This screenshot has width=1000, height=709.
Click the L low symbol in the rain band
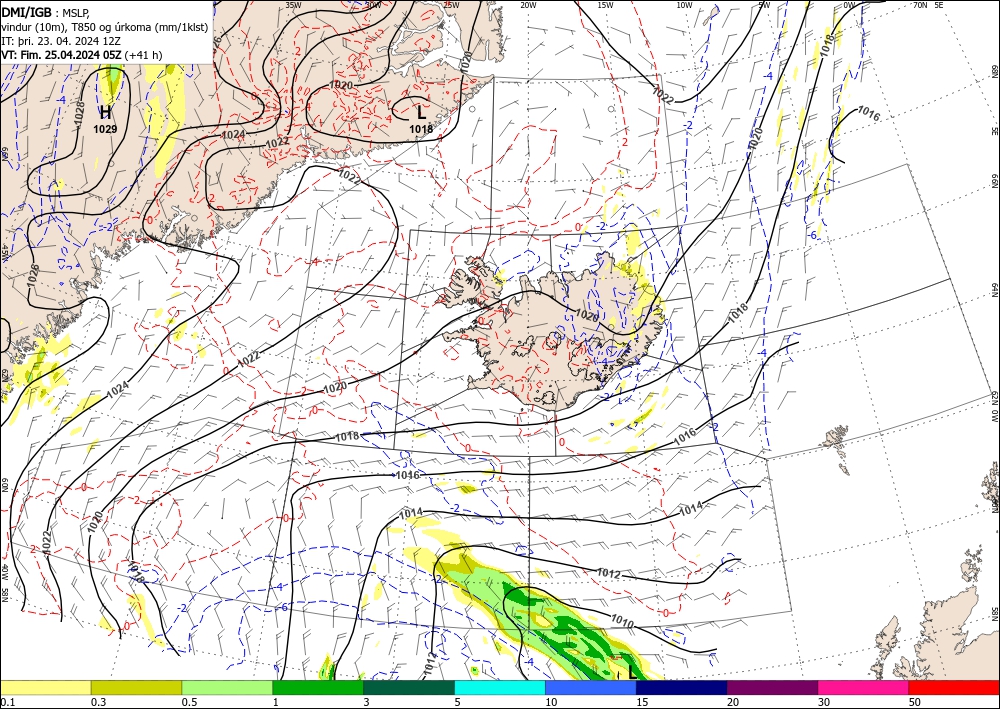(x=631, y=672)
